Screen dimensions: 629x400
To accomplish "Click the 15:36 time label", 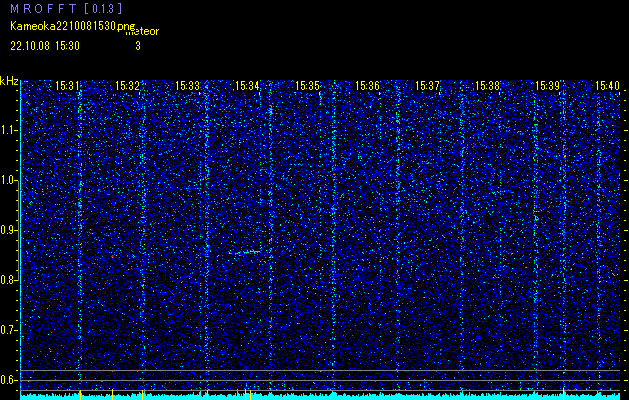I will pyautogui.click(x=367, y=85).
